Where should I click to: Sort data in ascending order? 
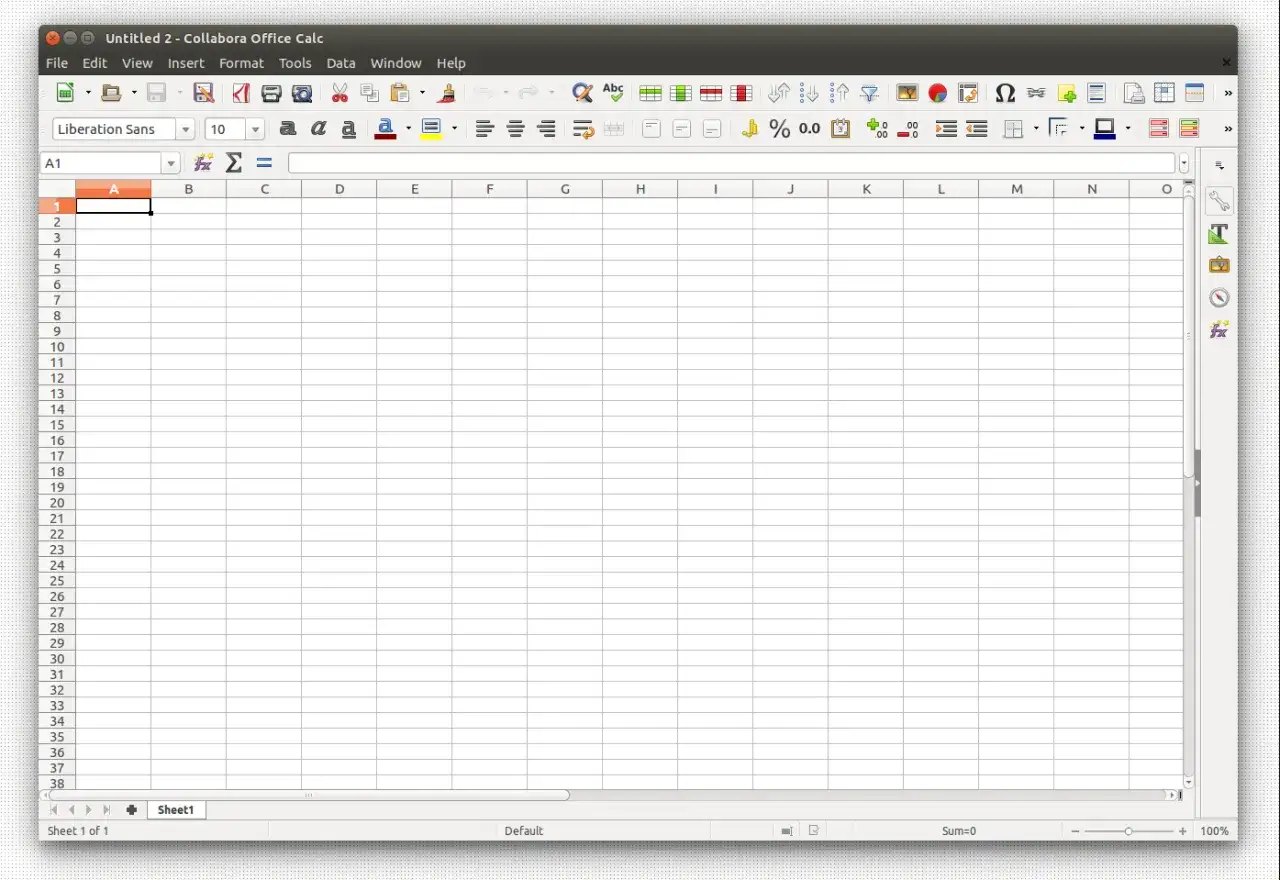[807, 92]
